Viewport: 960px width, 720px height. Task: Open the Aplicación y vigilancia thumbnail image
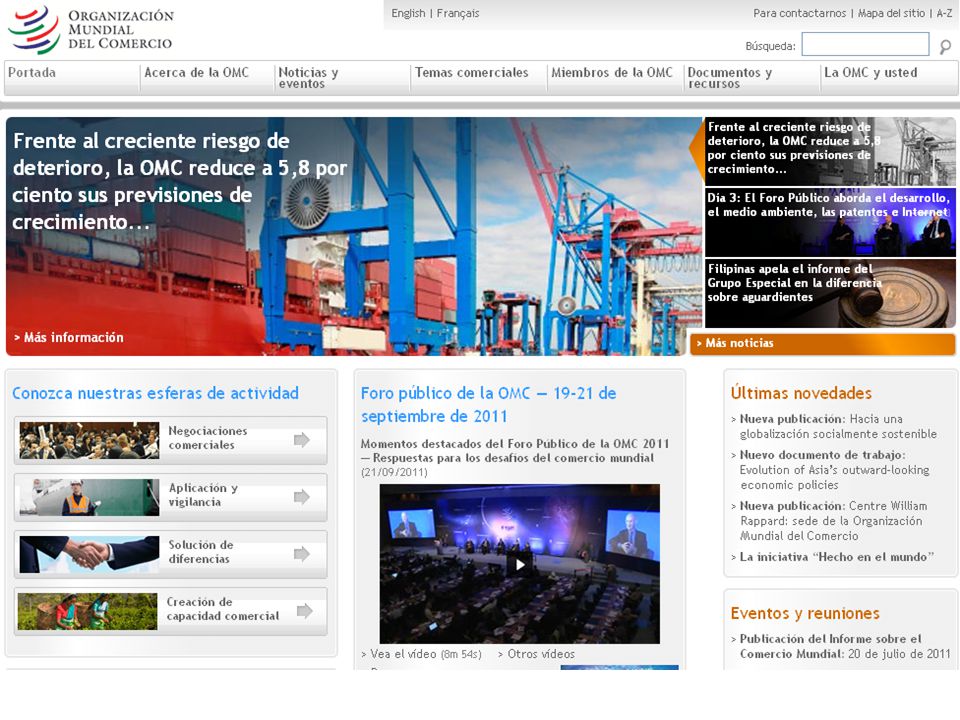tap(89, 497)
